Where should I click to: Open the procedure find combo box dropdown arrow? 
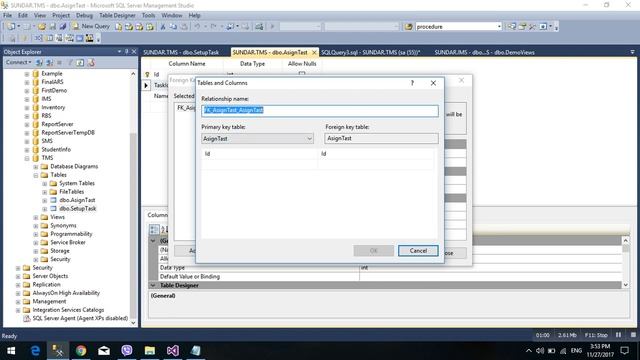[499, 27]
